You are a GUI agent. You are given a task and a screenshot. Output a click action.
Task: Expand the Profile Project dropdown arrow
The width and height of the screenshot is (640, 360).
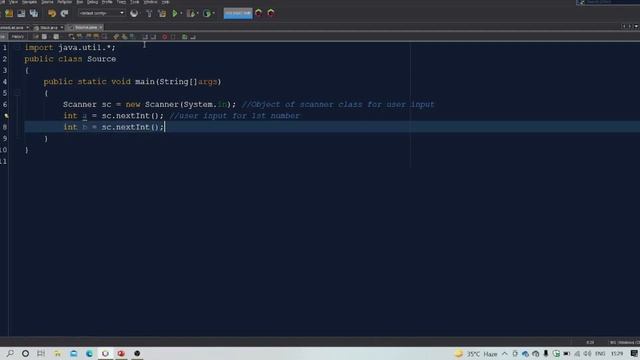click(214, 13)
